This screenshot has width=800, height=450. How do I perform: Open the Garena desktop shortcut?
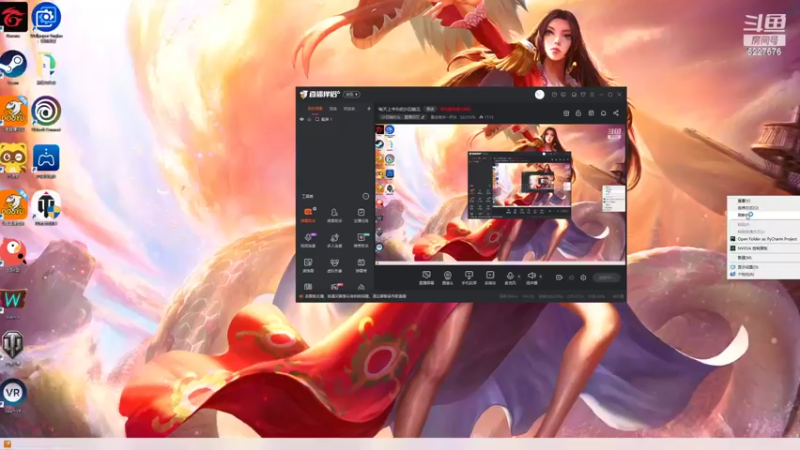[x=13, y=19]
